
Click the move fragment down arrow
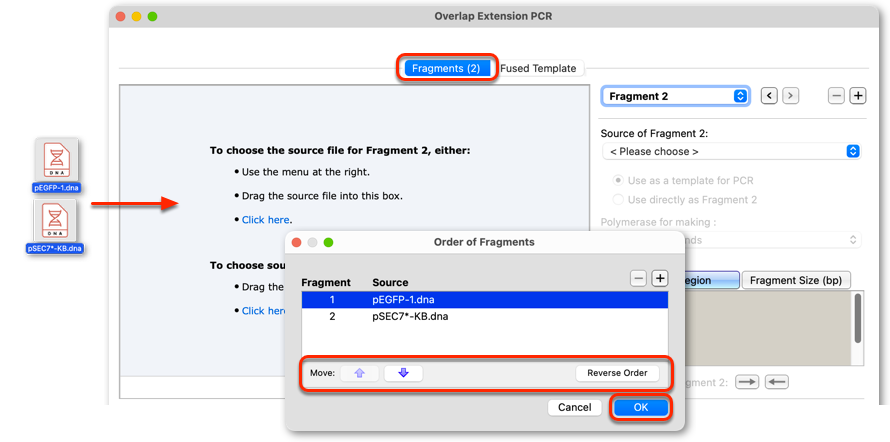pyautogui.click(x=404, y=373)
